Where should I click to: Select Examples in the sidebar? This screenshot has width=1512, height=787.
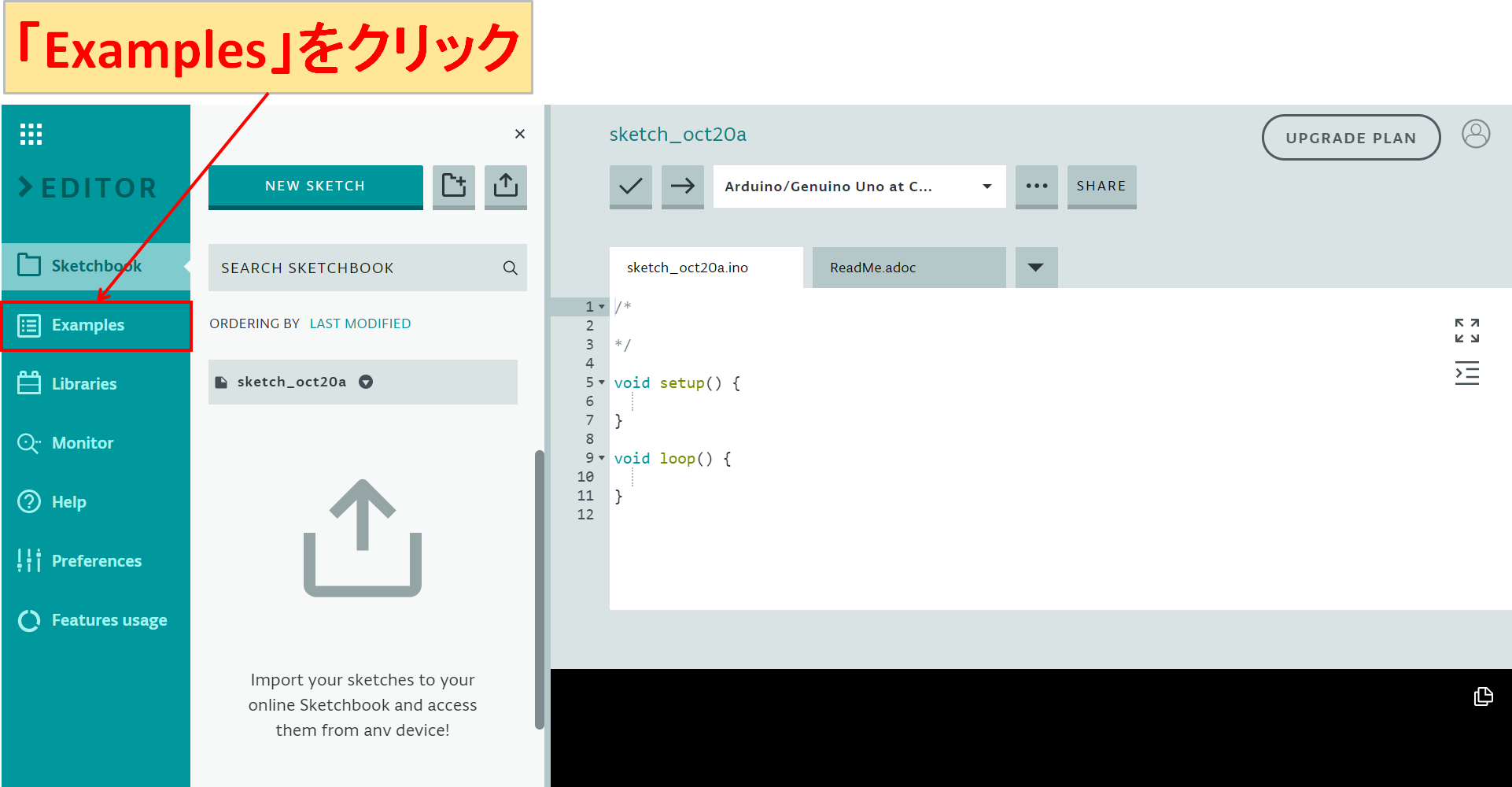(87, 325)
